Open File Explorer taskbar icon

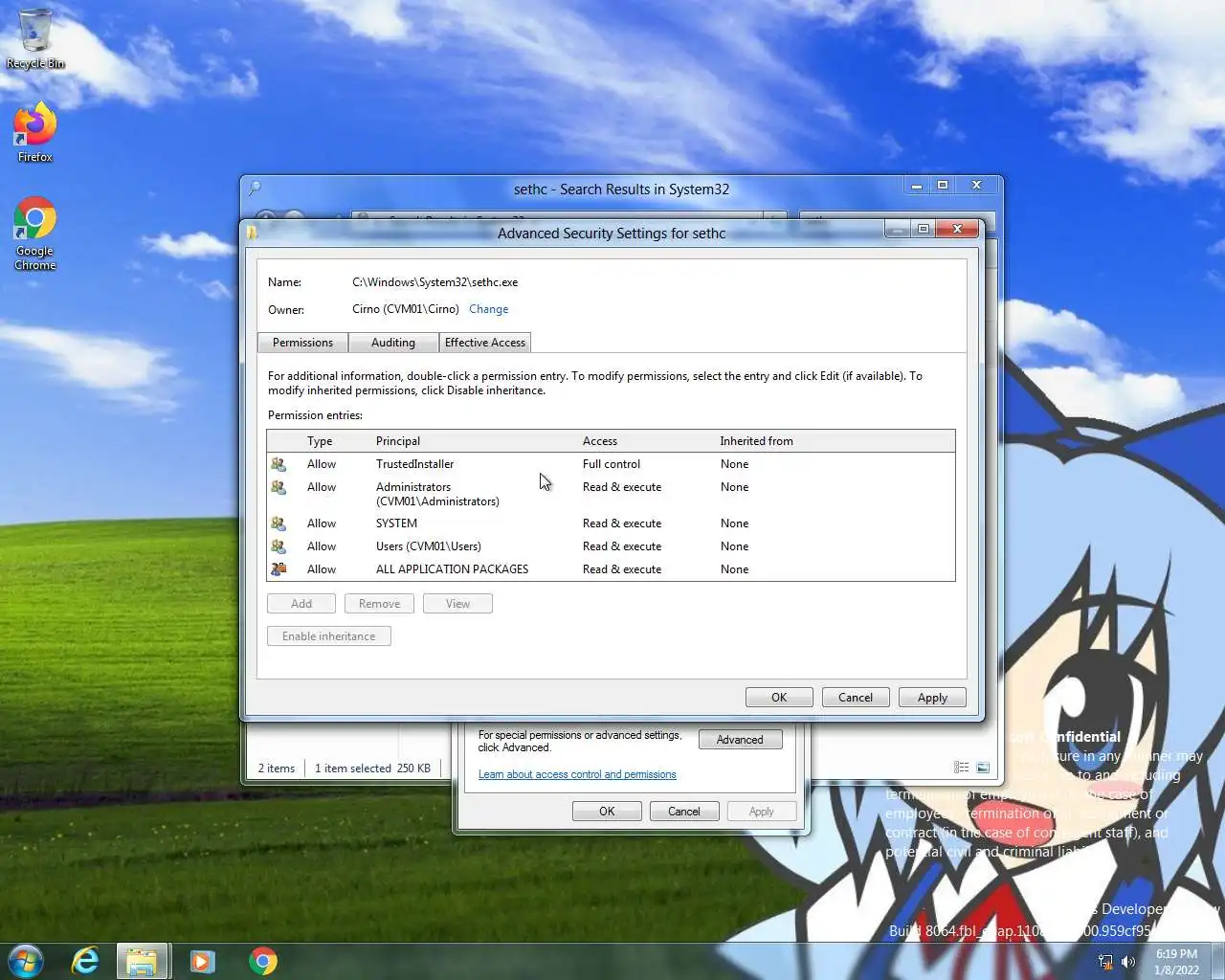coord(143,961)
